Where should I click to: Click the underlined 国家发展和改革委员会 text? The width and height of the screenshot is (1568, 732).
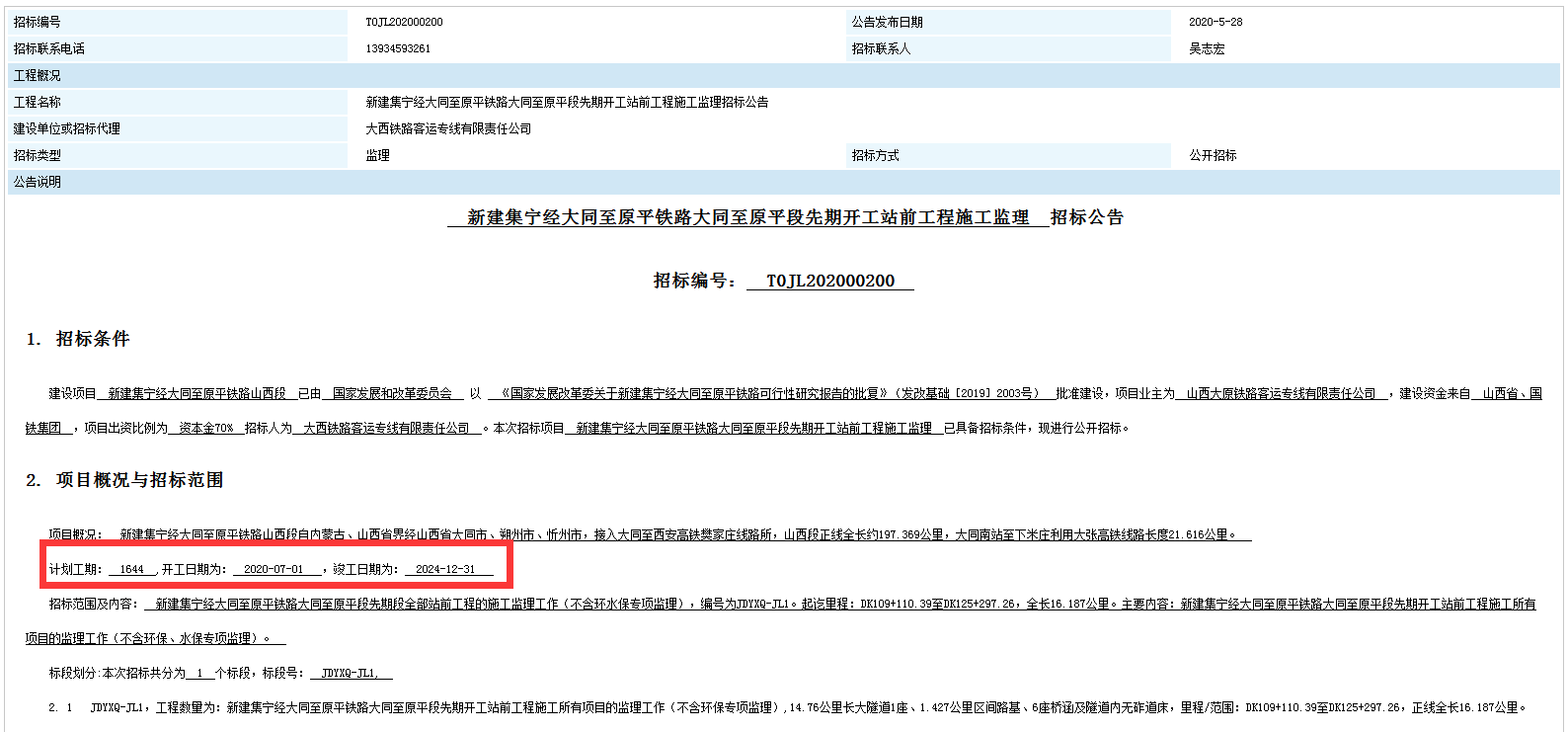392,393
